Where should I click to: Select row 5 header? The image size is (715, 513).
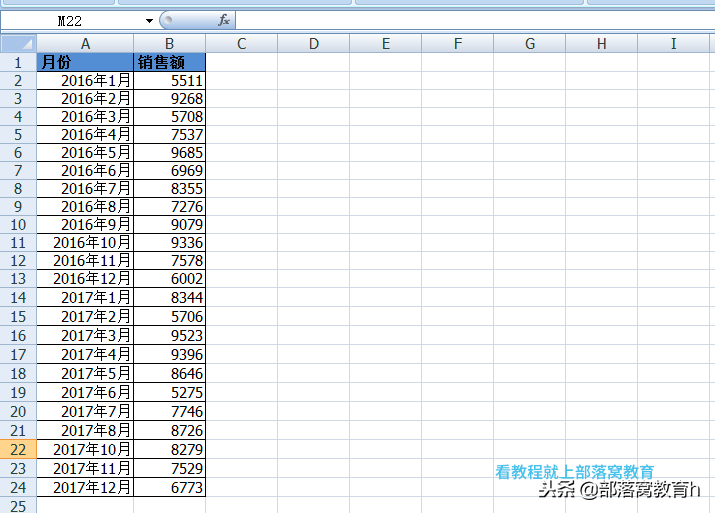pyautogui.click(x=18, y=135)
